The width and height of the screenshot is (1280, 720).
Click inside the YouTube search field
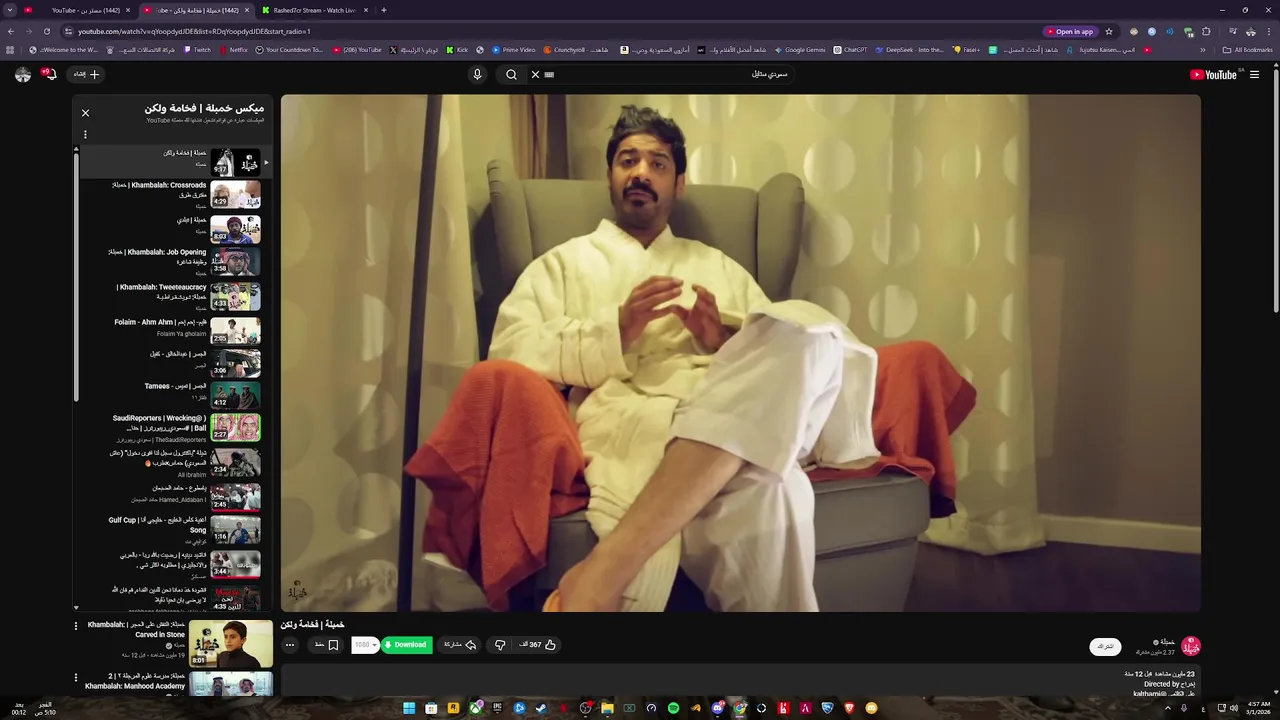click(x=670, y=74)
